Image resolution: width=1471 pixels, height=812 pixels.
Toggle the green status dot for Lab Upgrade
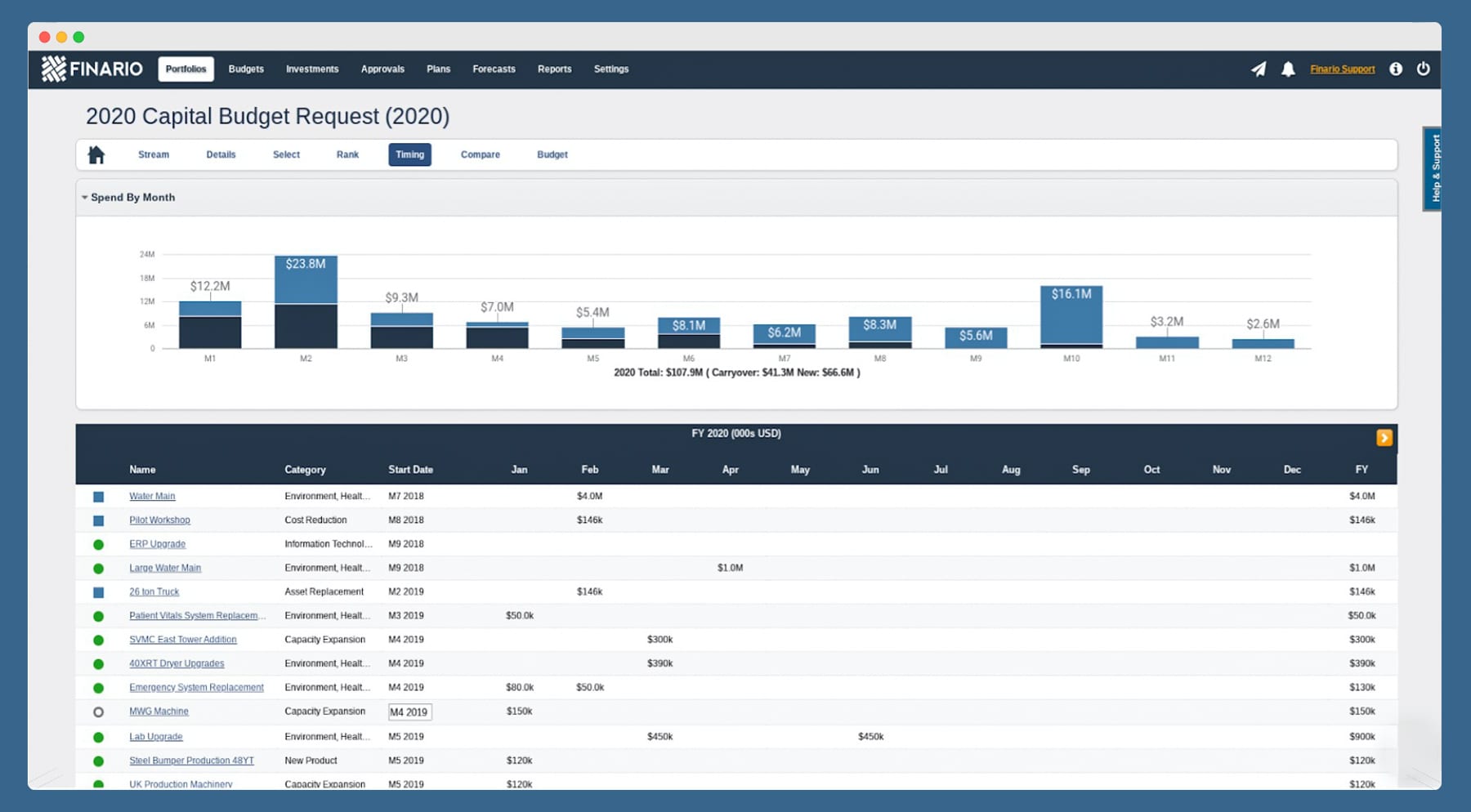point(99,738)
